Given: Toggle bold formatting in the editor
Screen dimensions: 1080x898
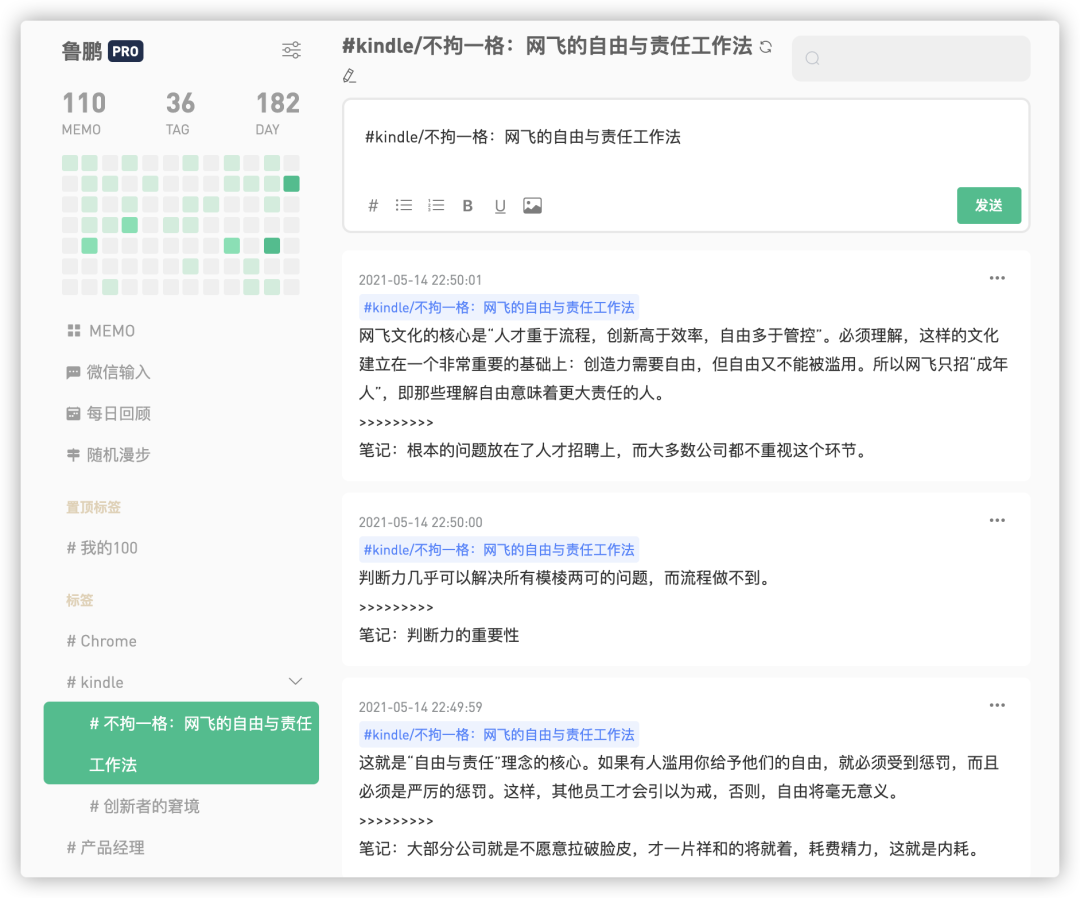Looking at the screenshot, I should coord(468,205).
